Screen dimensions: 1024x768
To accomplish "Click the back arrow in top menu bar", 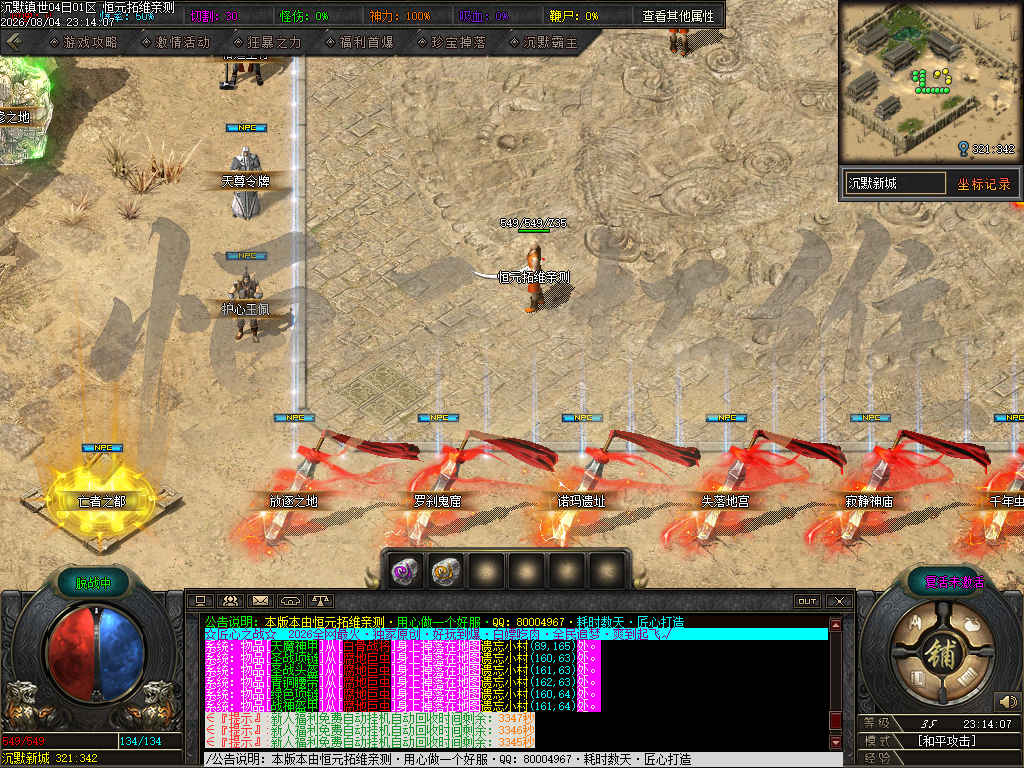I will (14, 42).
